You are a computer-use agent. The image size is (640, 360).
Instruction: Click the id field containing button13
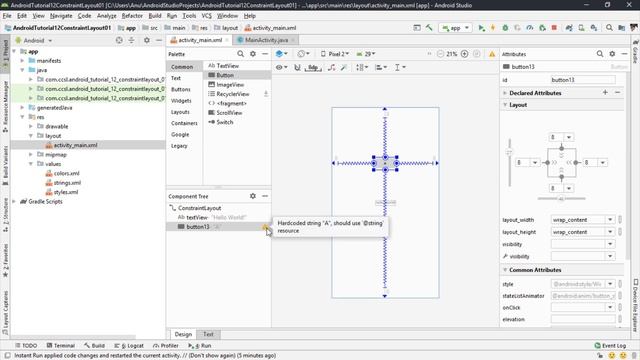click(583, 80)
